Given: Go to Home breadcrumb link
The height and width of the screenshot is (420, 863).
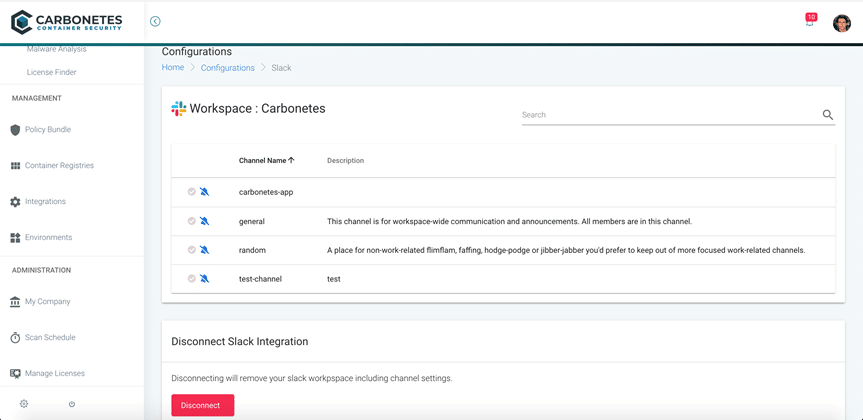Looking at the screenshot, I should click(173, 67).
